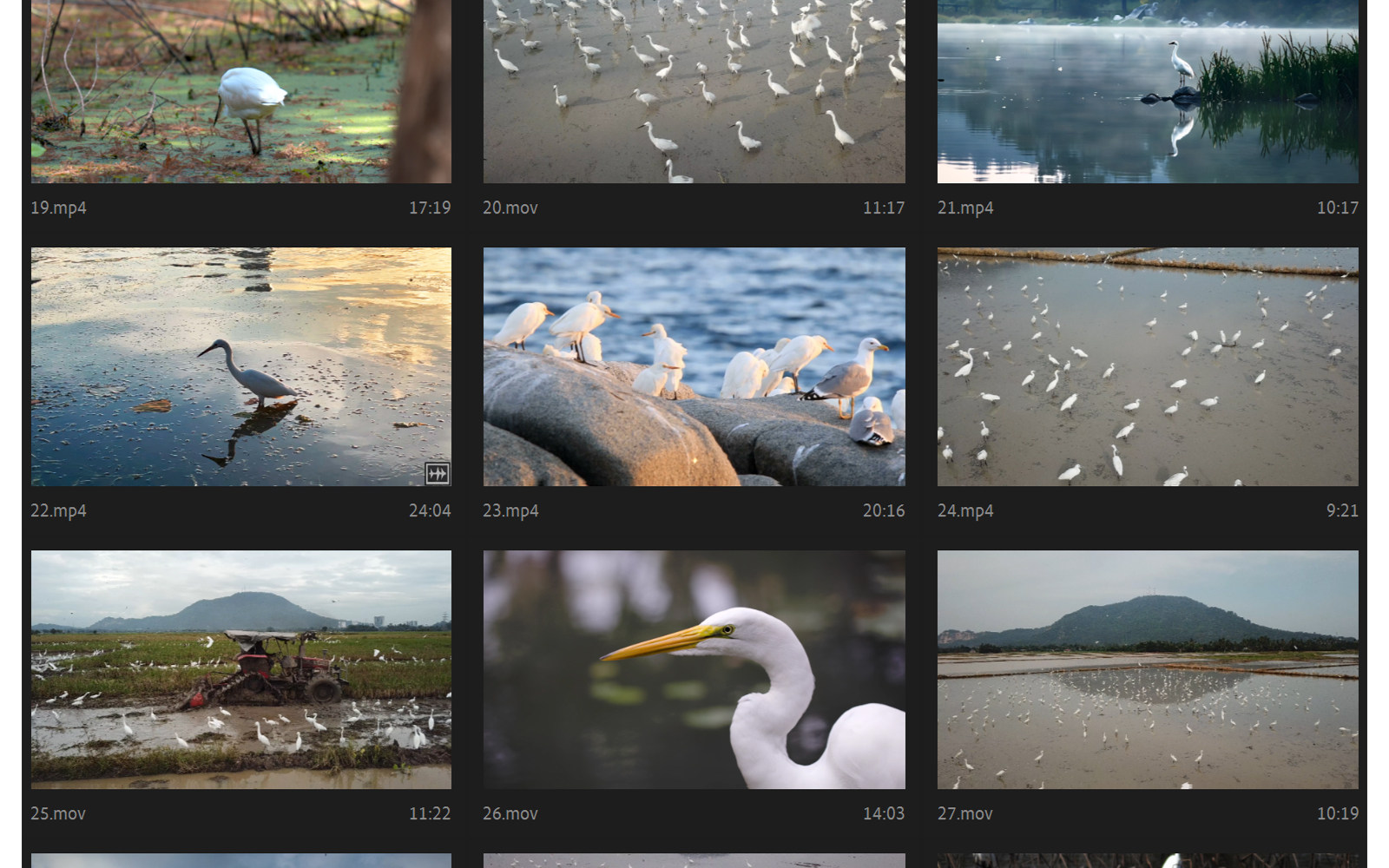Click the badge icon on the 22.mp4 thumbnail
The image size is (1389, 868).
(437, 473)
